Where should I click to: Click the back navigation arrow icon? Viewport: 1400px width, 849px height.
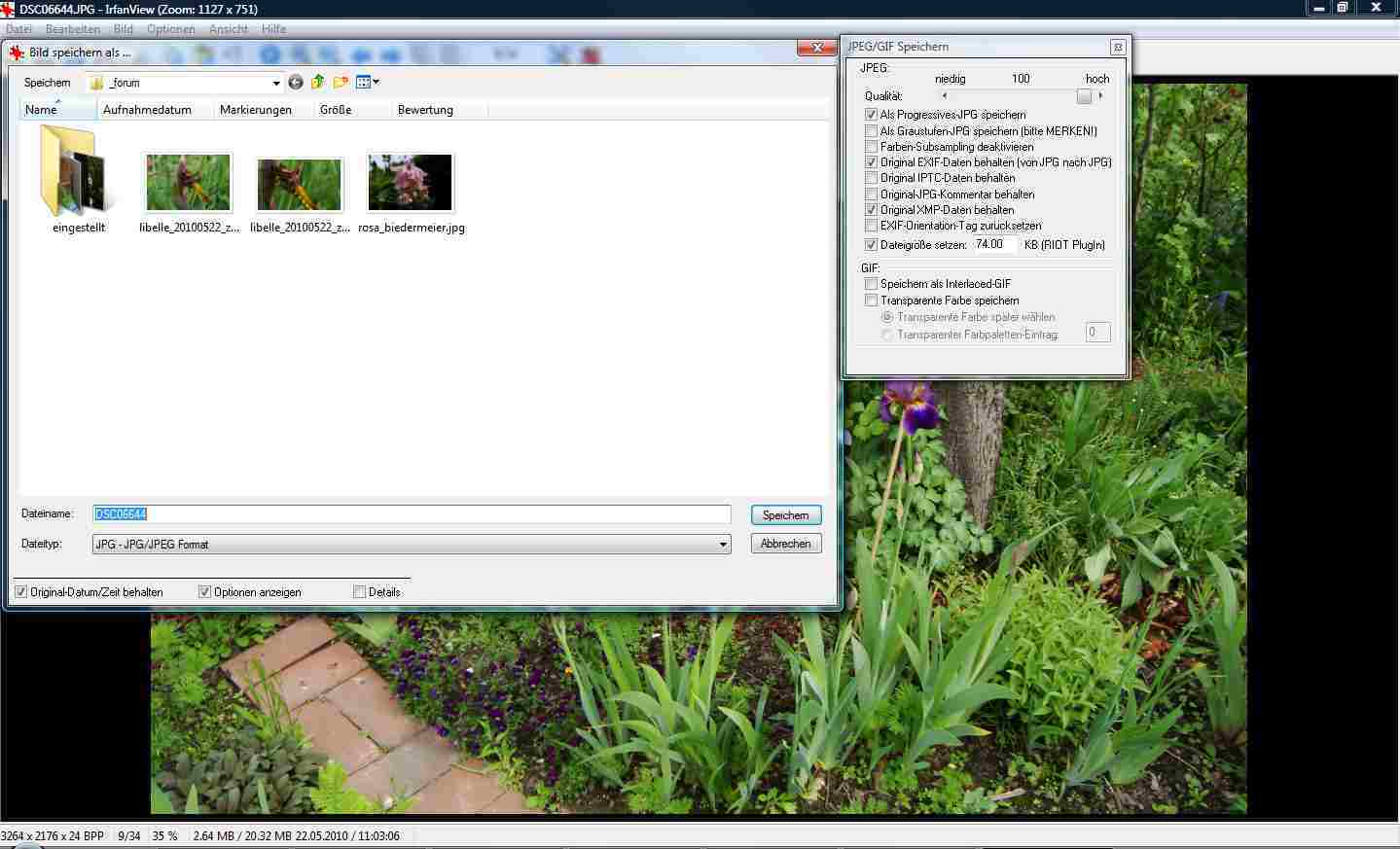[296, 83]
